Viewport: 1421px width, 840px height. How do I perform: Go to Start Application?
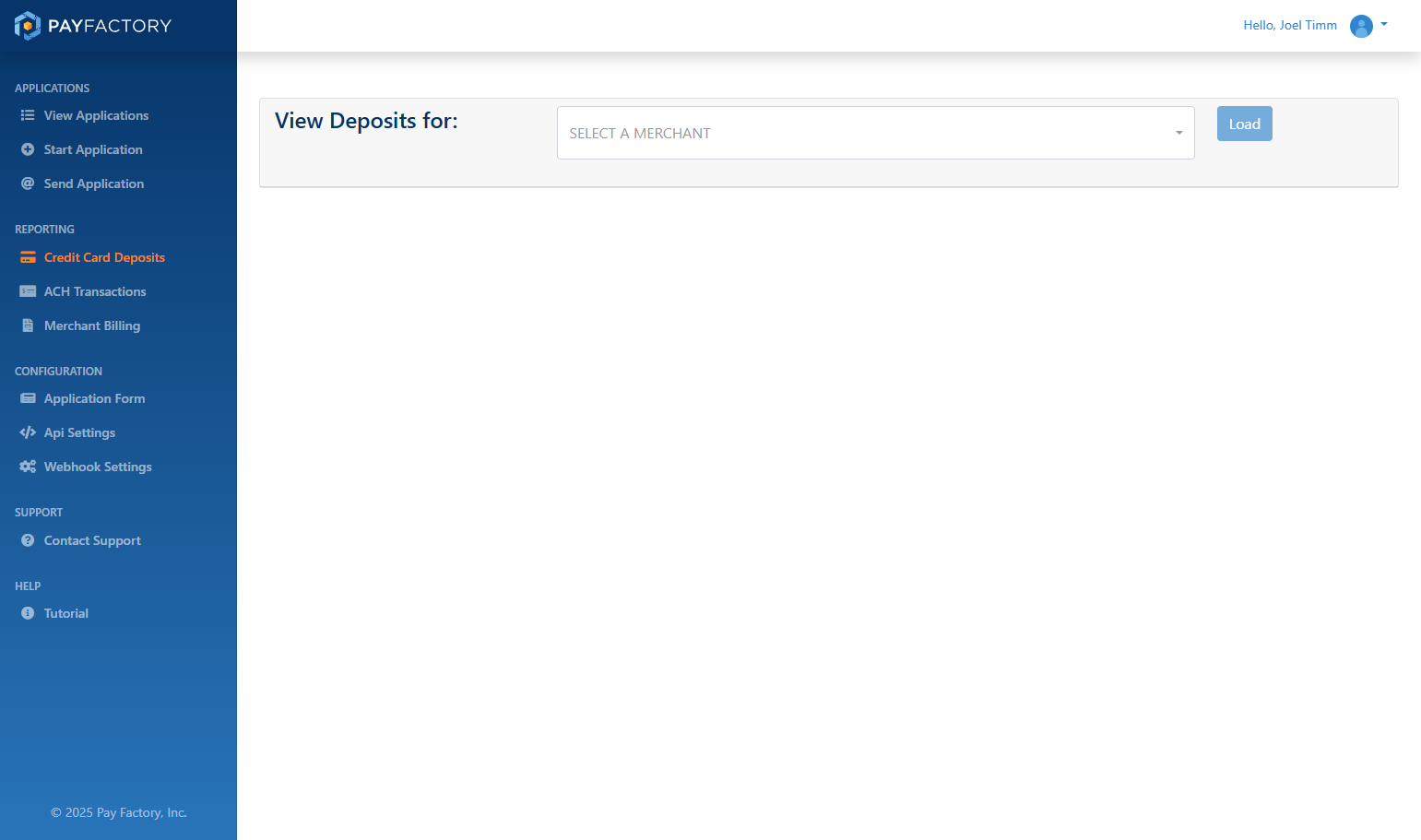[93, 149]
